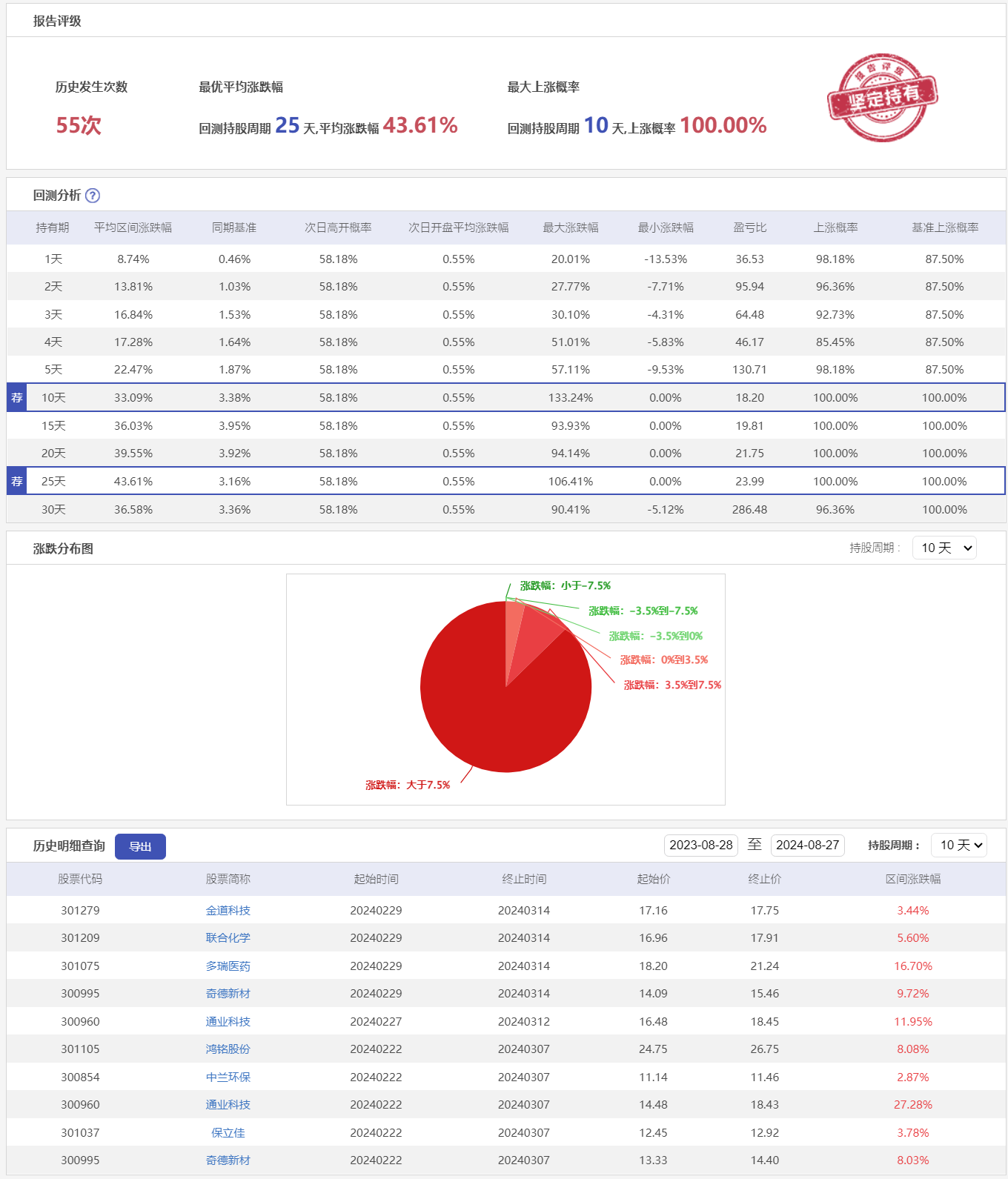Click the 起始时间 column header
Image resolution: width=1008 pixels, height=1179 pixels.
click(x=377, y=879)
